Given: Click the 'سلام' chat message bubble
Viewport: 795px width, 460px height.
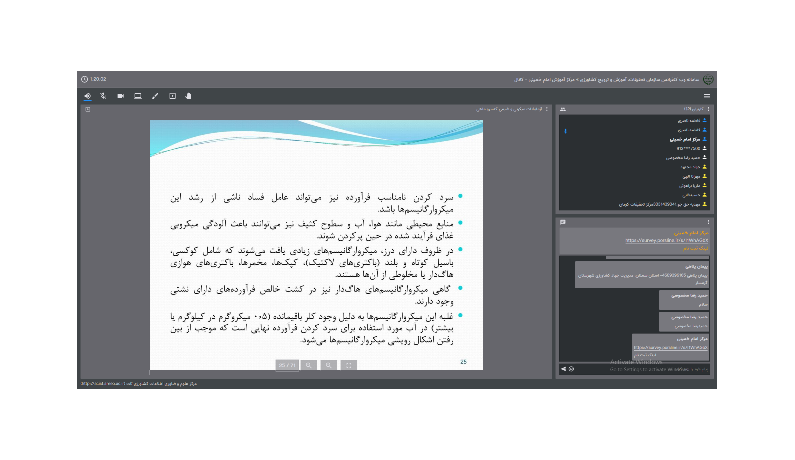Looking at the screenshot, I should click(x=684, y=300).
